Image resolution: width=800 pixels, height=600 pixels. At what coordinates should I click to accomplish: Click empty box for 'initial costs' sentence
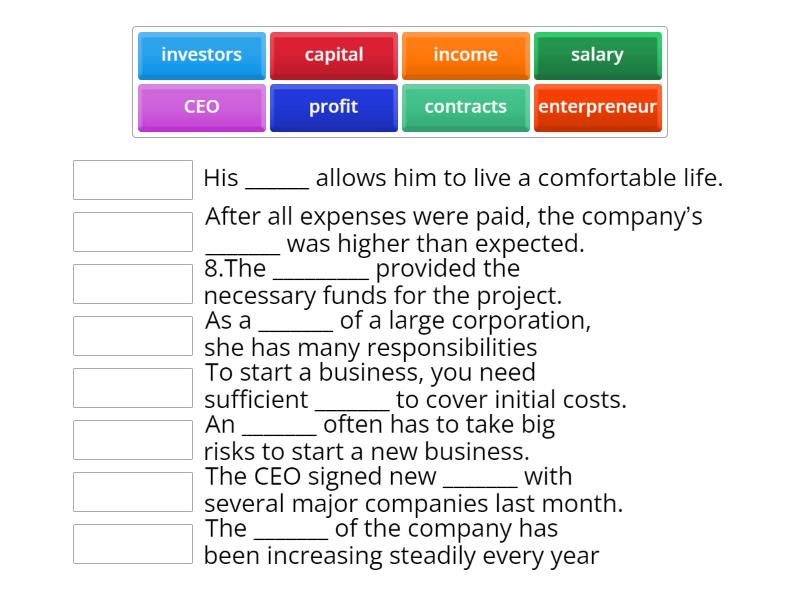133,388
